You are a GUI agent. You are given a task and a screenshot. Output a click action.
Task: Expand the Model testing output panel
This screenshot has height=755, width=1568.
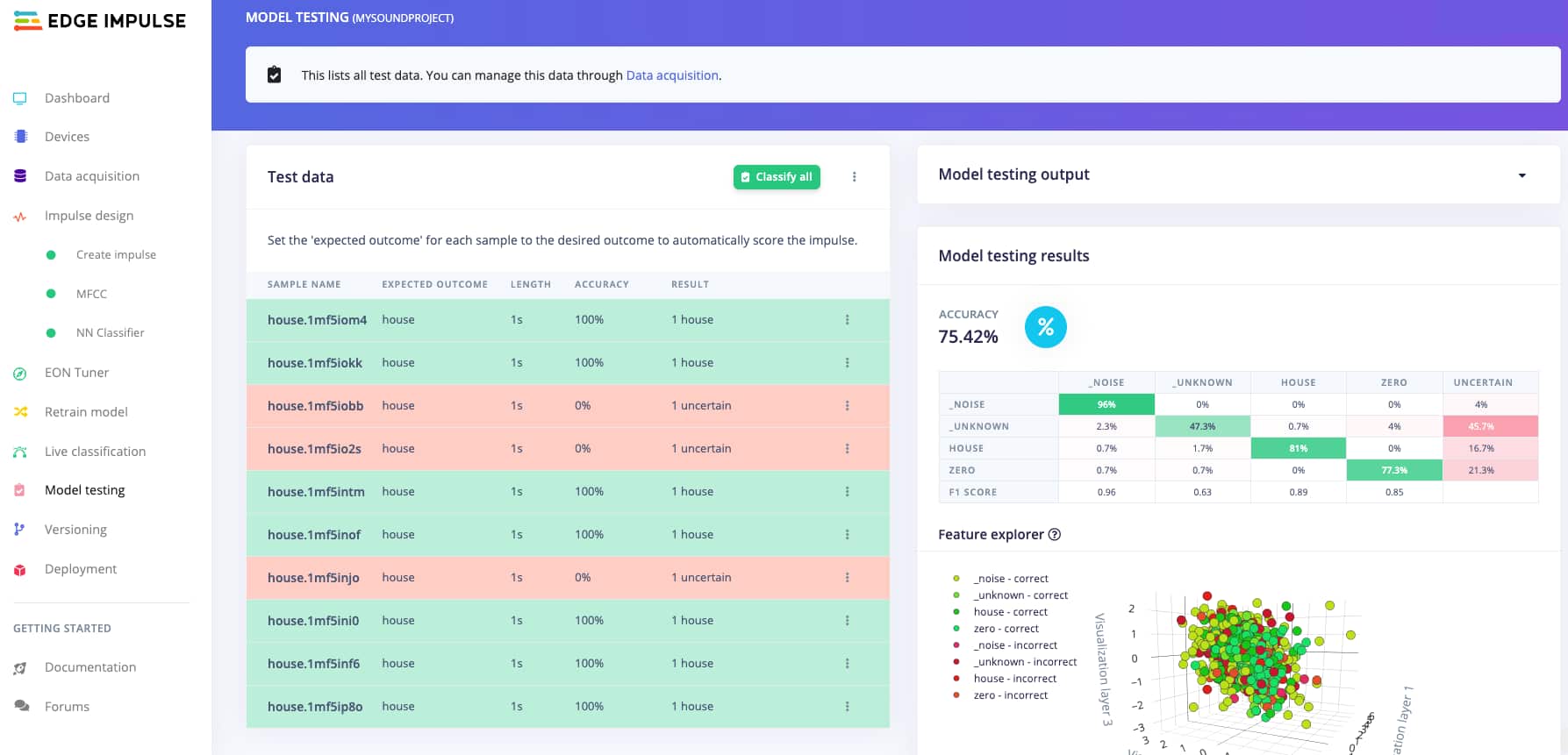1521,175
